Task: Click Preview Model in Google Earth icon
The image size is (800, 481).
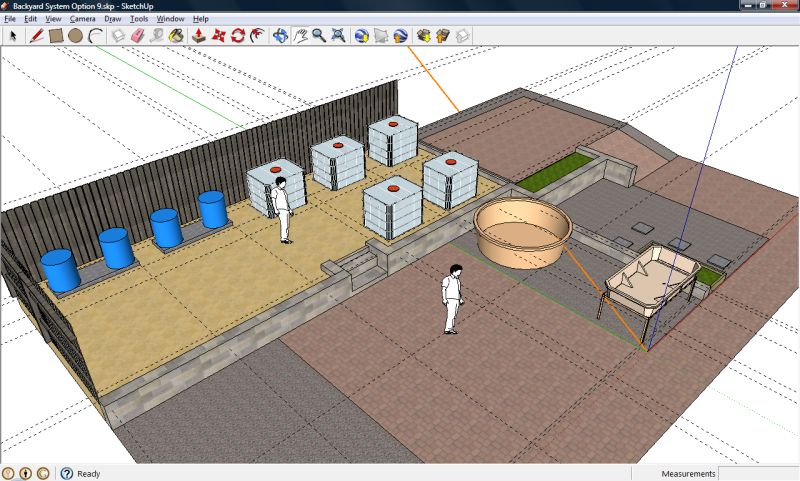Action: click(401, 36)
